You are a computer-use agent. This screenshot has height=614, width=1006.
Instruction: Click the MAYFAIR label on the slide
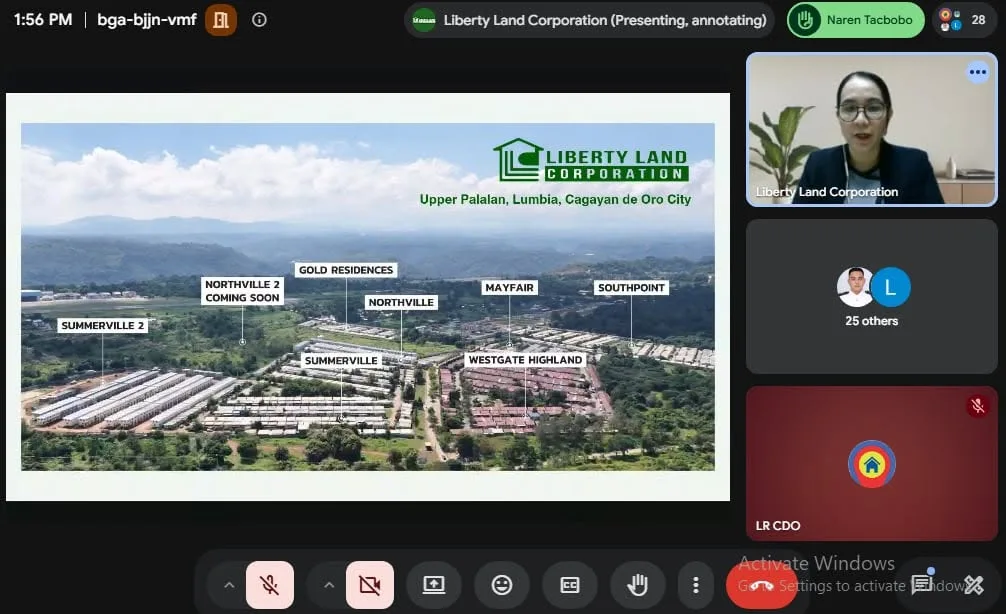[509, 288]
